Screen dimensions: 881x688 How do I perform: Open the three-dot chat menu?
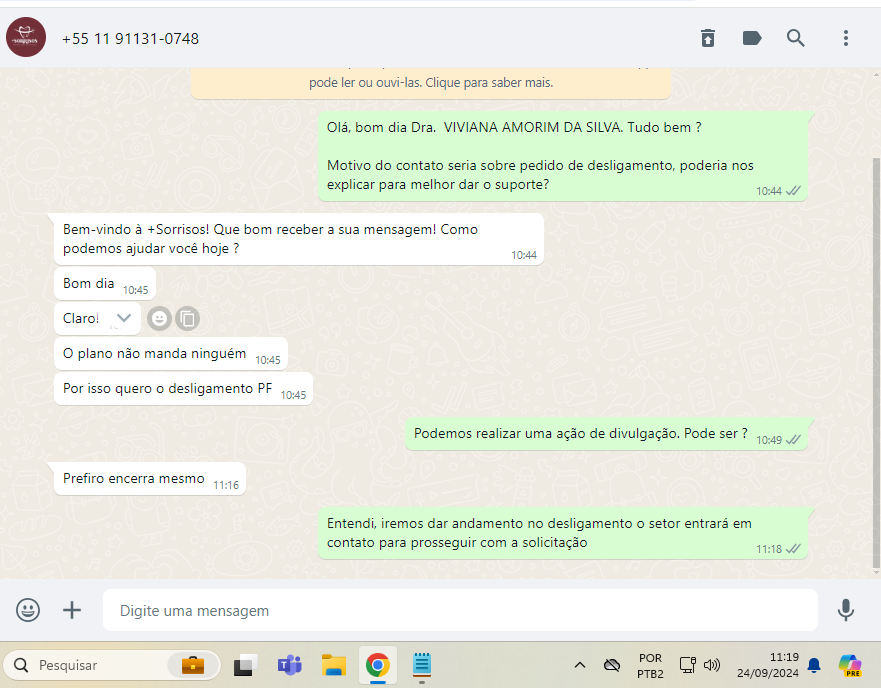pos(846,38)
